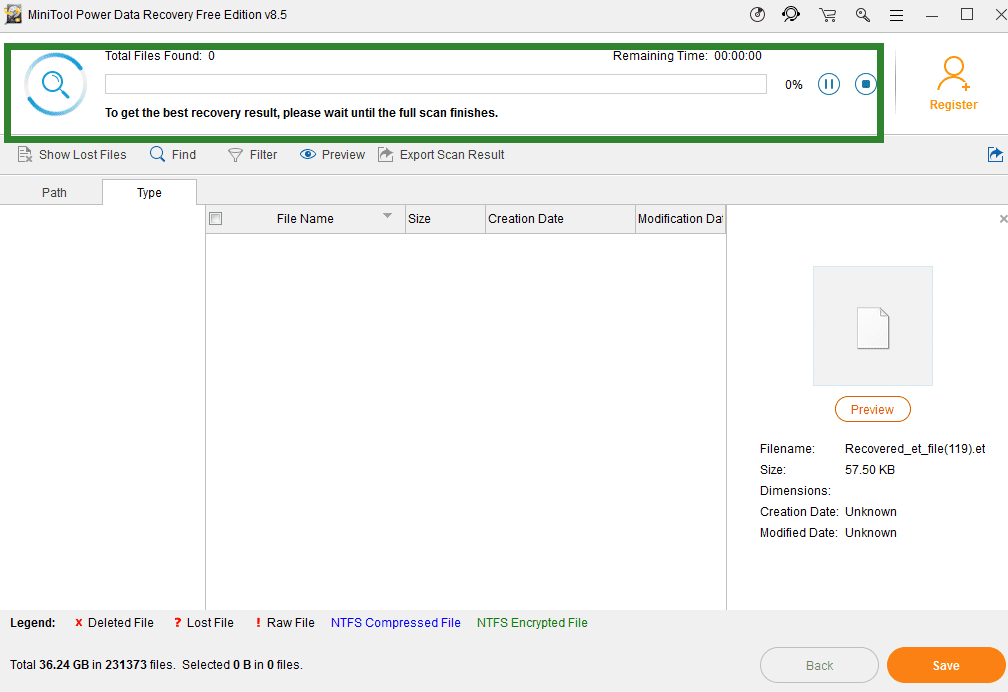
Task: Select the Type tab
Action: point(149,192)
